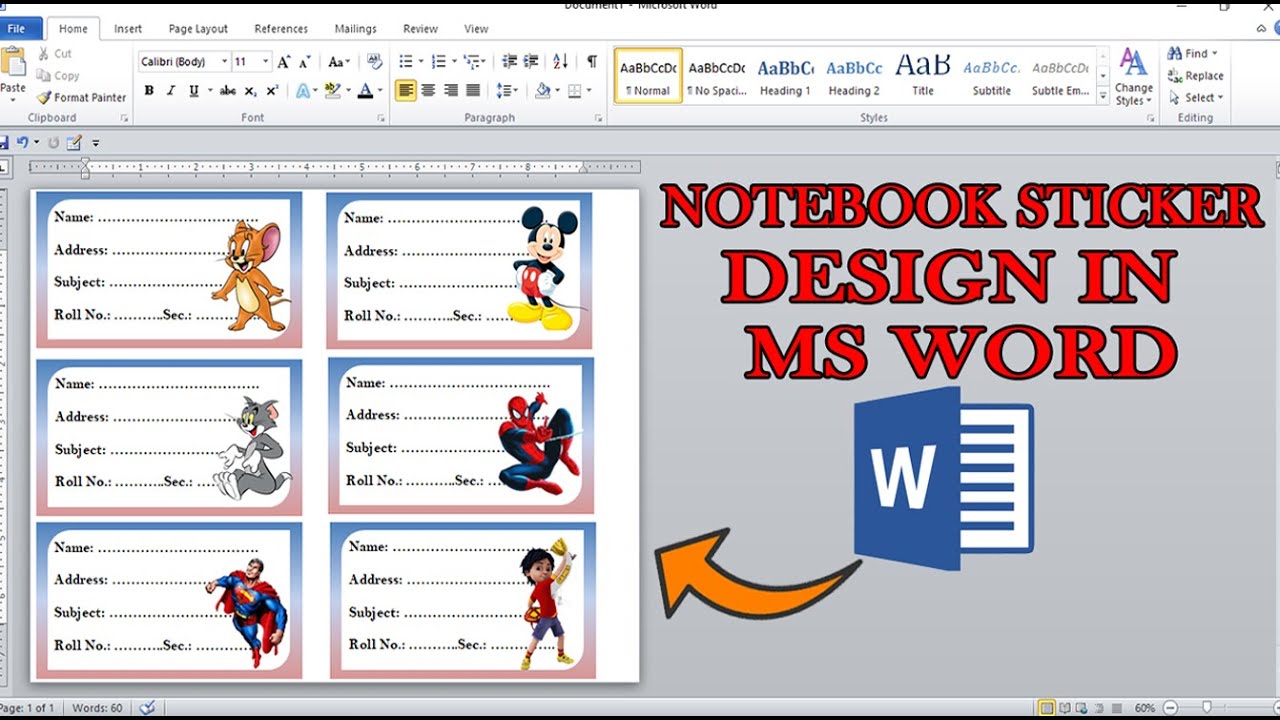Click the Text Effects glowing A icon
This screenshot has width=1280, height=720.
coord(302,91)
